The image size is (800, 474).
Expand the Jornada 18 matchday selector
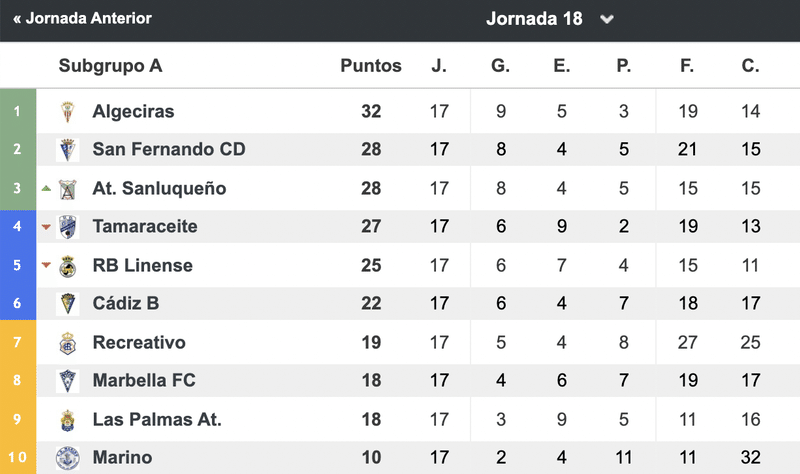pos(550,19)
